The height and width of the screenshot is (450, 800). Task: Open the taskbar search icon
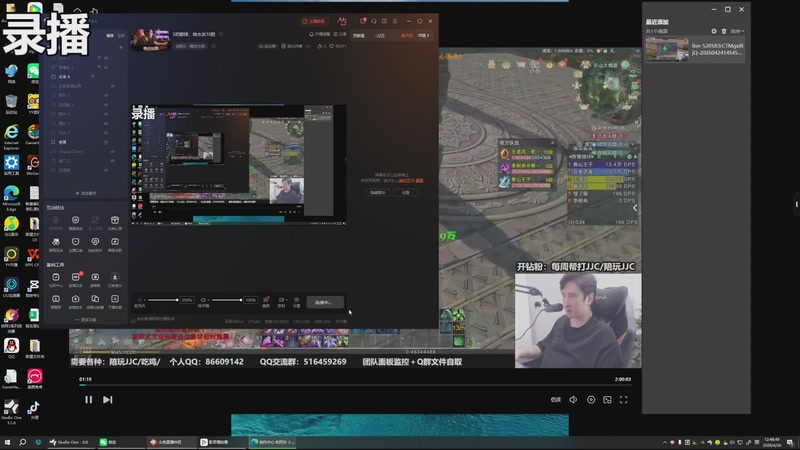22,442
